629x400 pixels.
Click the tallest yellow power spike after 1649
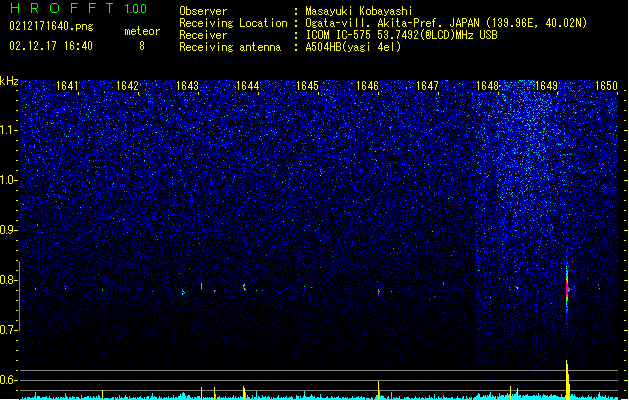click(568, 380)
